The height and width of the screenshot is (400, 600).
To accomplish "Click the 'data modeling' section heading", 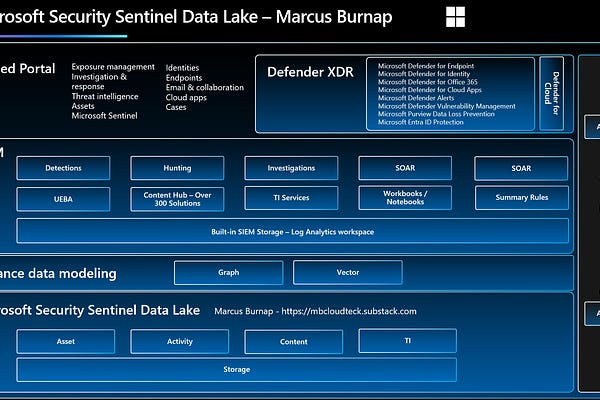I will (58, 273).
